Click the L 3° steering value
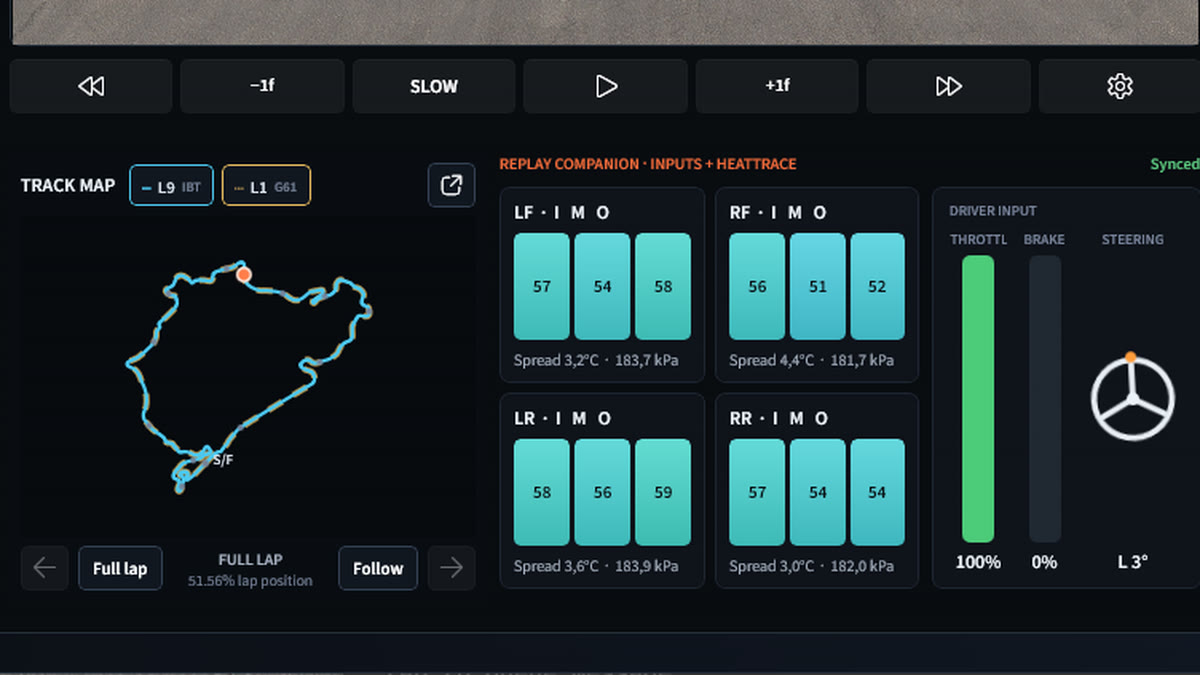The image size is (1200, 675). click(1132, 562)
